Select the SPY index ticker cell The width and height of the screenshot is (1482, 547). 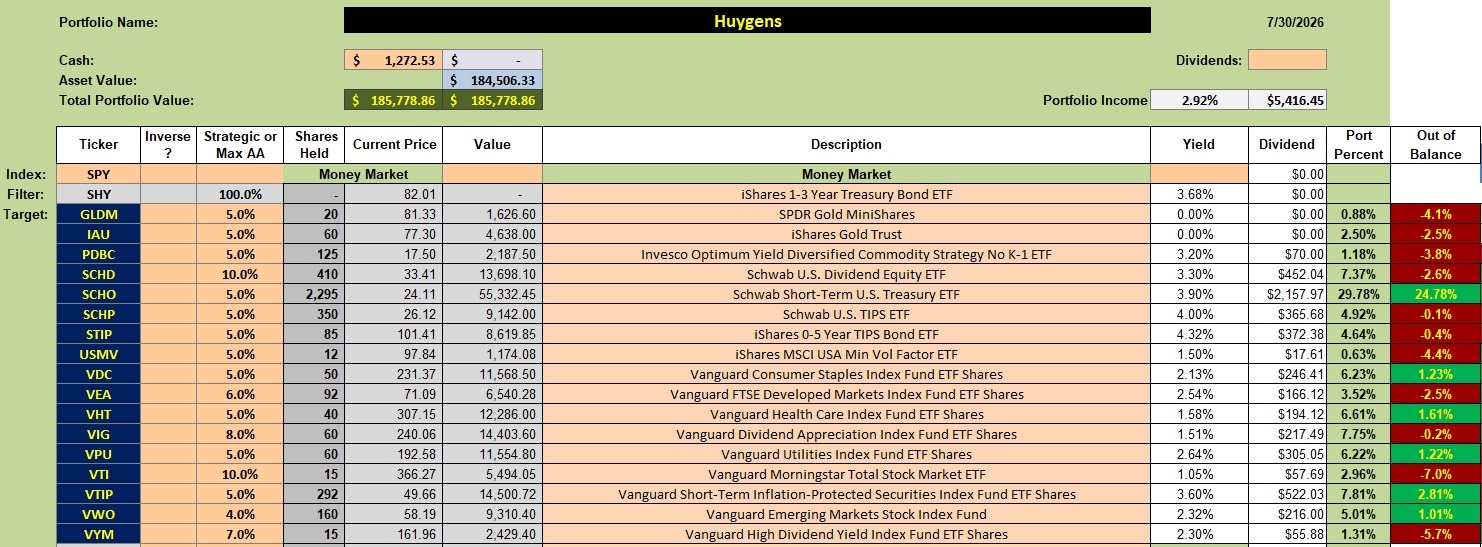(x=98, y=174)
